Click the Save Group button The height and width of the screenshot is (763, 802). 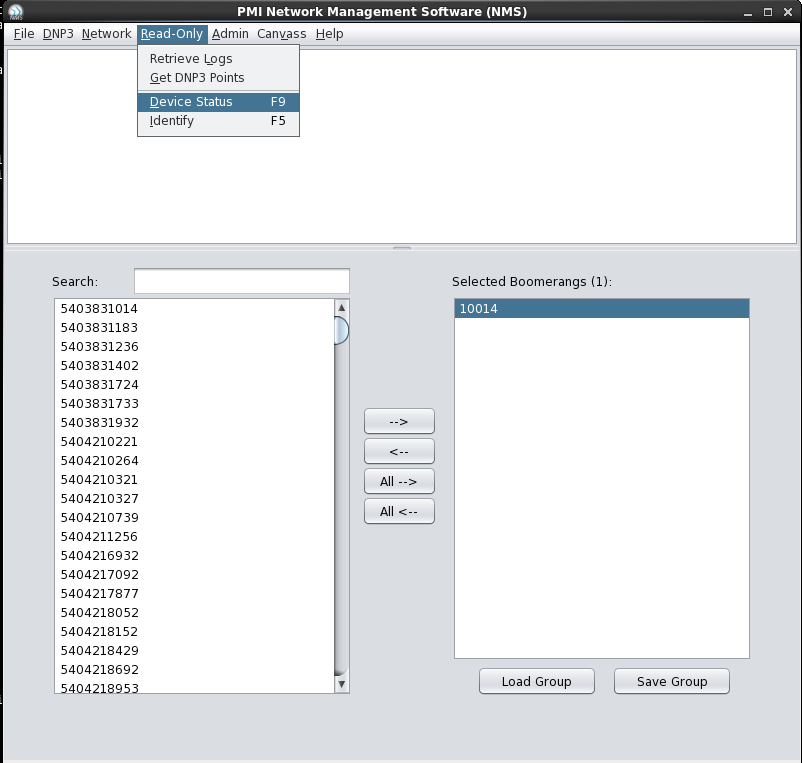[672, 682]
